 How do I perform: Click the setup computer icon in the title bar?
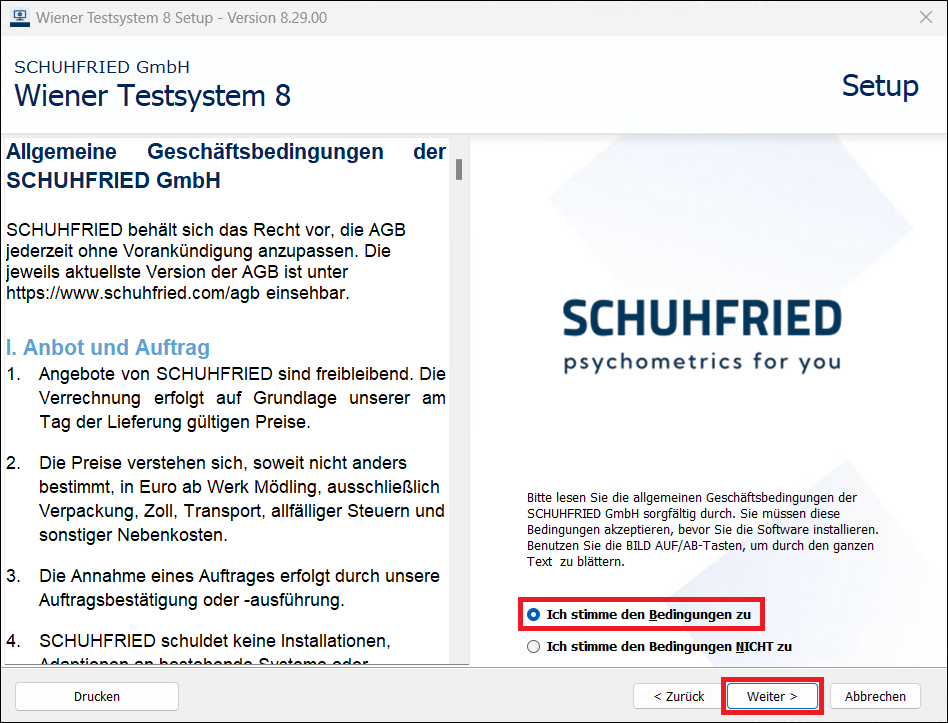coord(20,17)
